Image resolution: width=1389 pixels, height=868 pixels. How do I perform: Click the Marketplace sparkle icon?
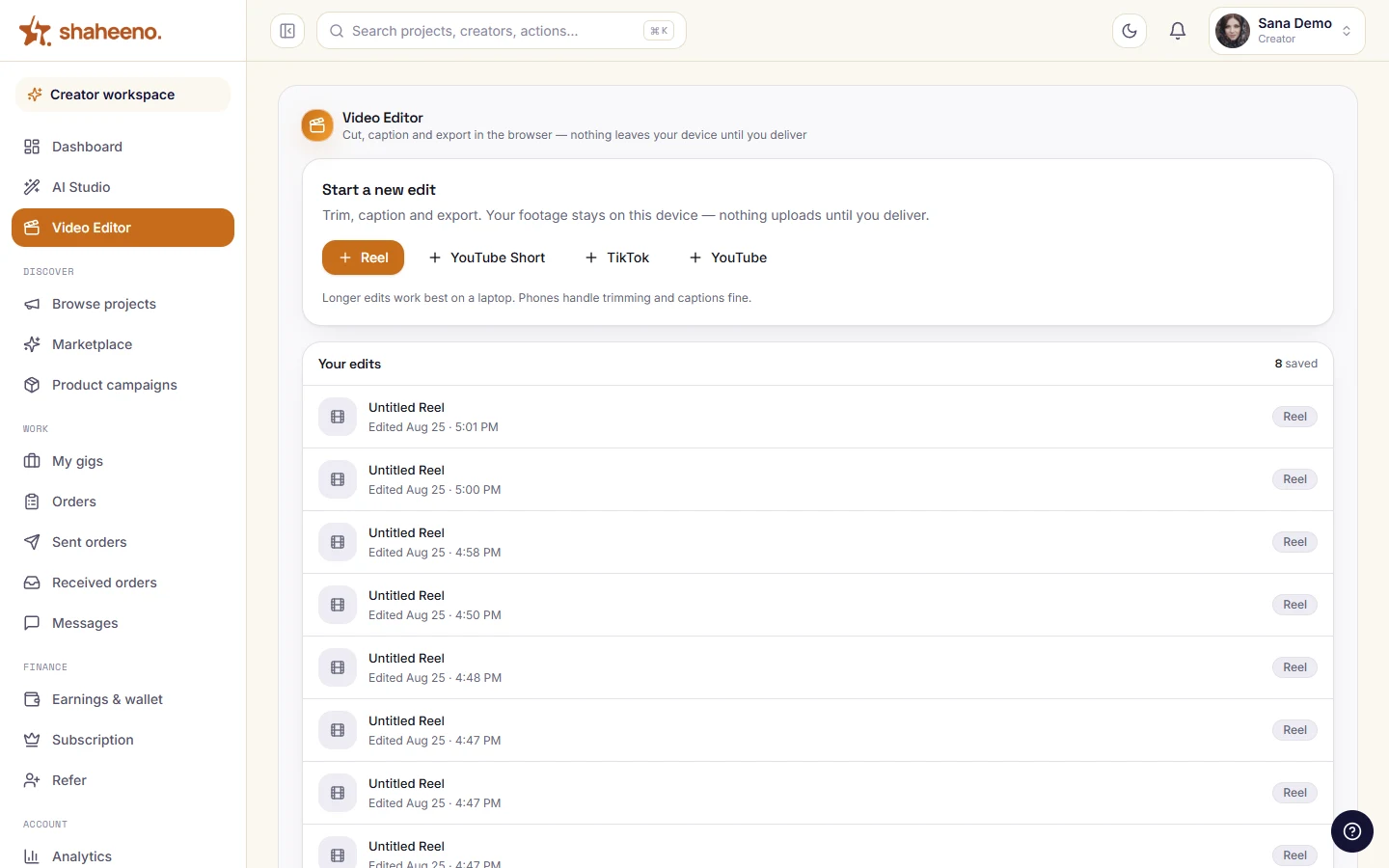pyautogui.click(x=32, y=344)
